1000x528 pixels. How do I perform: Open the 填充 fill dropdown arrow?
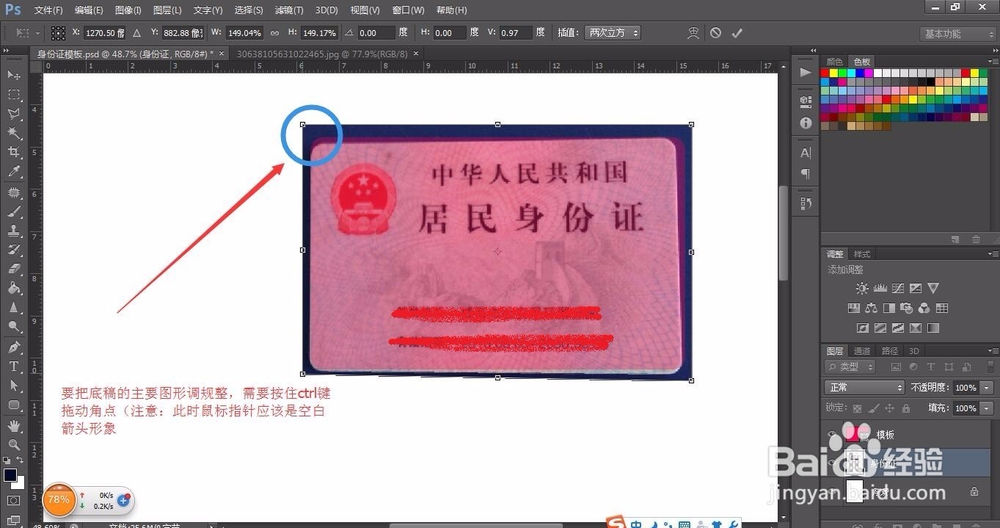[x=987, y=408]
